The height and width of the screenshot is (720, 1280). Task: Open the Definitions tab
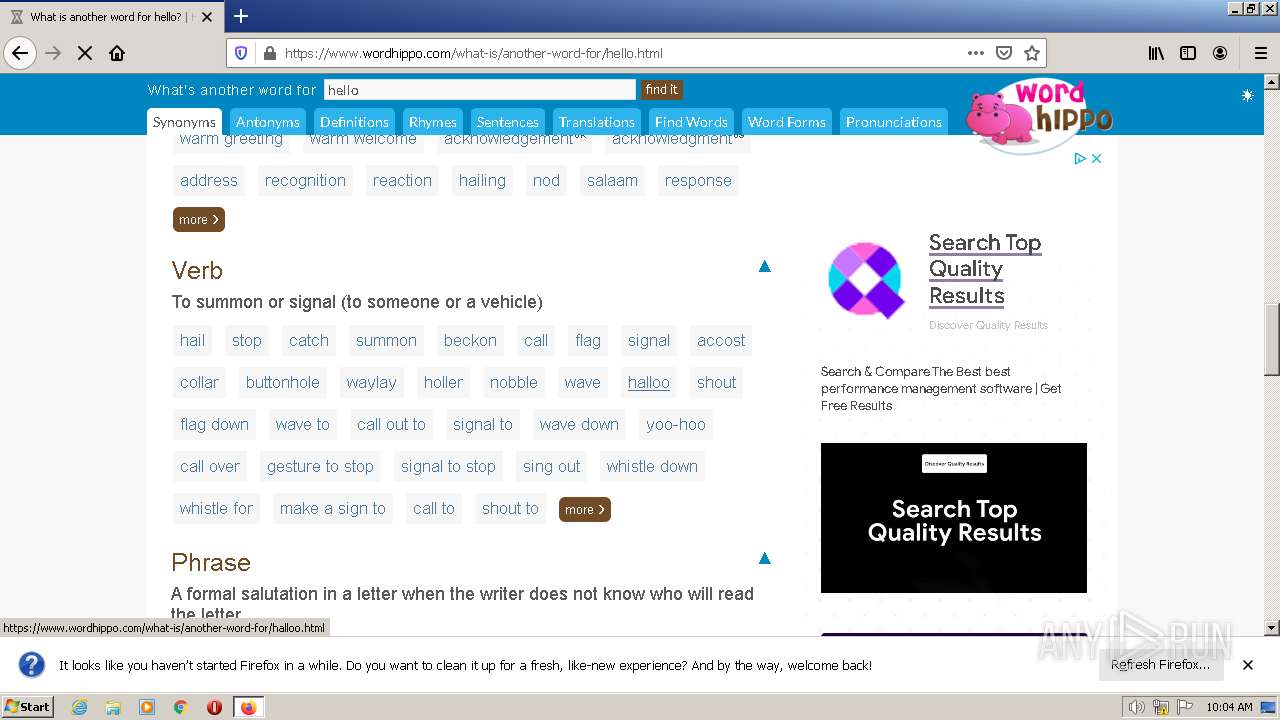click(x=354, y=122)
